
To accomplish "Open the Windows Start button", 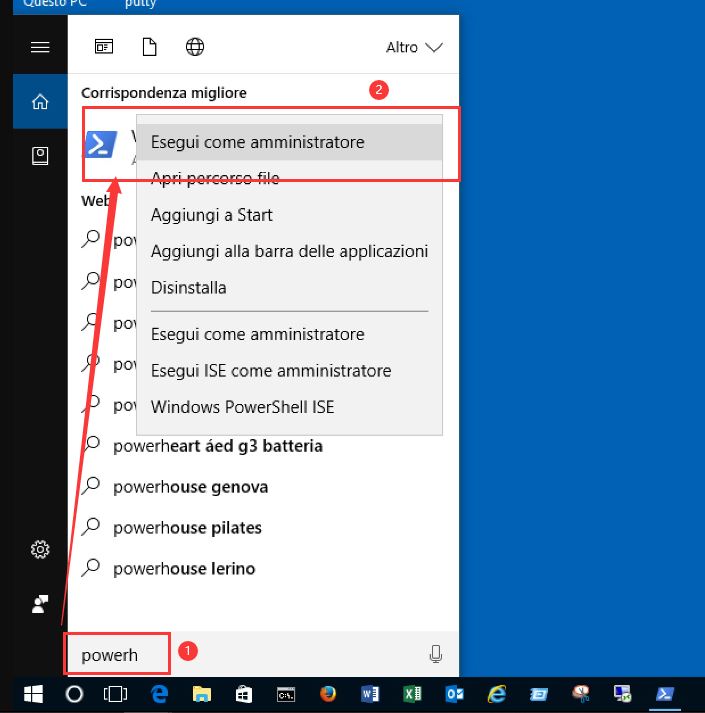I will (x=33, y=694).
